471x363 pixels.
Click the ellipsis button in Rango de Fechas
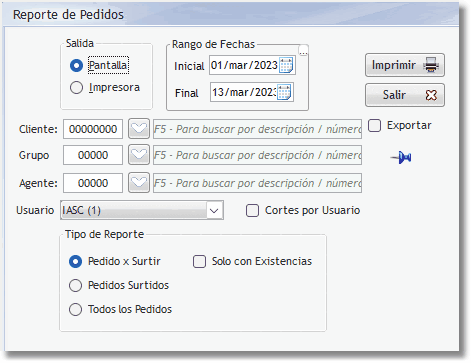click(303, 51)
